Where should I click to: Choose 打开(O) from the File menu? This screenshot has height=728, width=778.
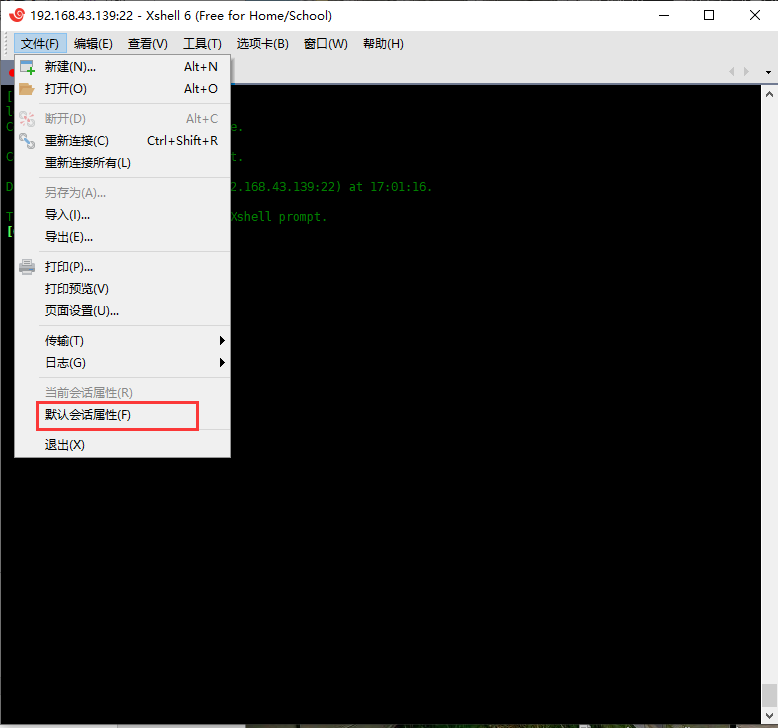tap(123, 89)
